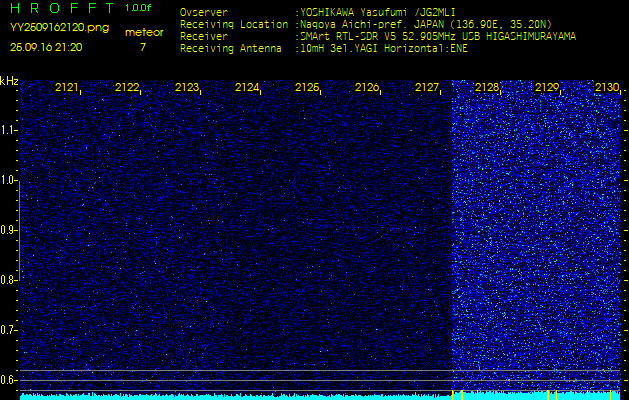Screen dimensions: 629x400
Task: Click the 2122 time marker
Action: point(127,87)
